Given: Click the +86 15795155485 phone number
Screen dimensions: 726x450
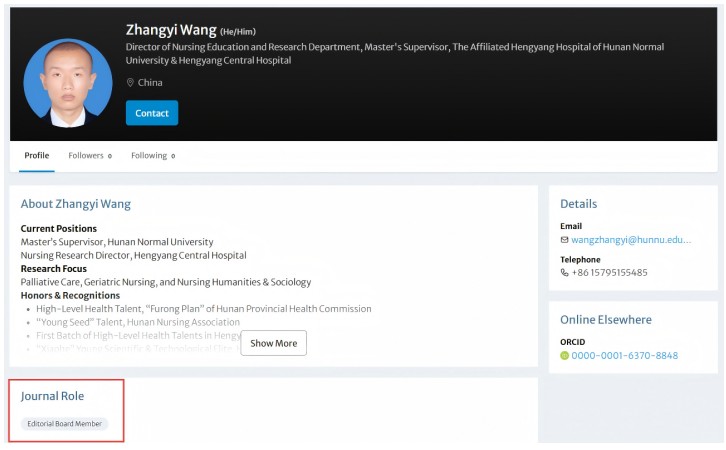Looking at the screenshot, I should [x=609, y=273].
